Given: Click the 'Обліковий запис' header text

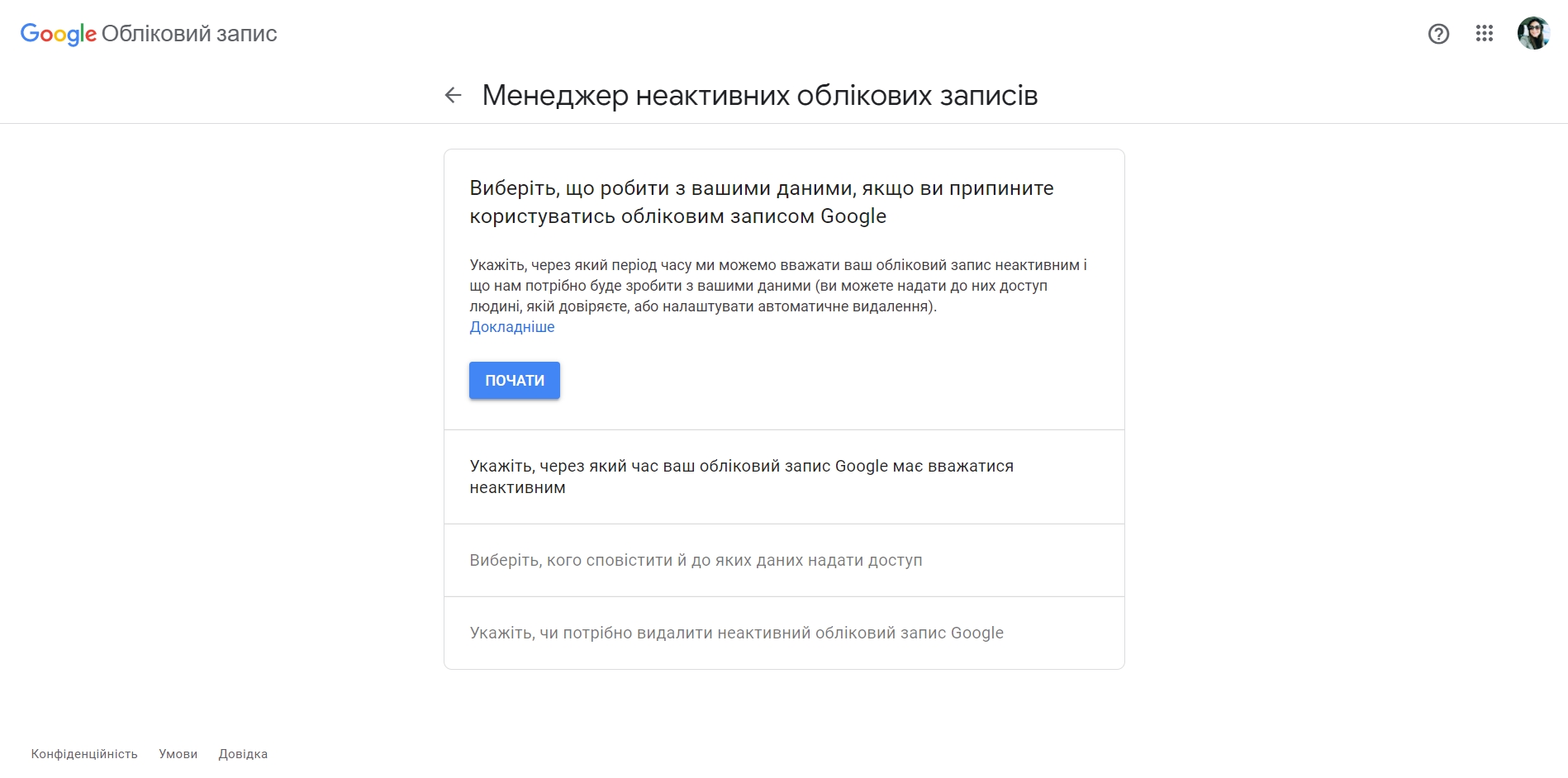Looking at the screenshot, I should click(x=189, y=34).
